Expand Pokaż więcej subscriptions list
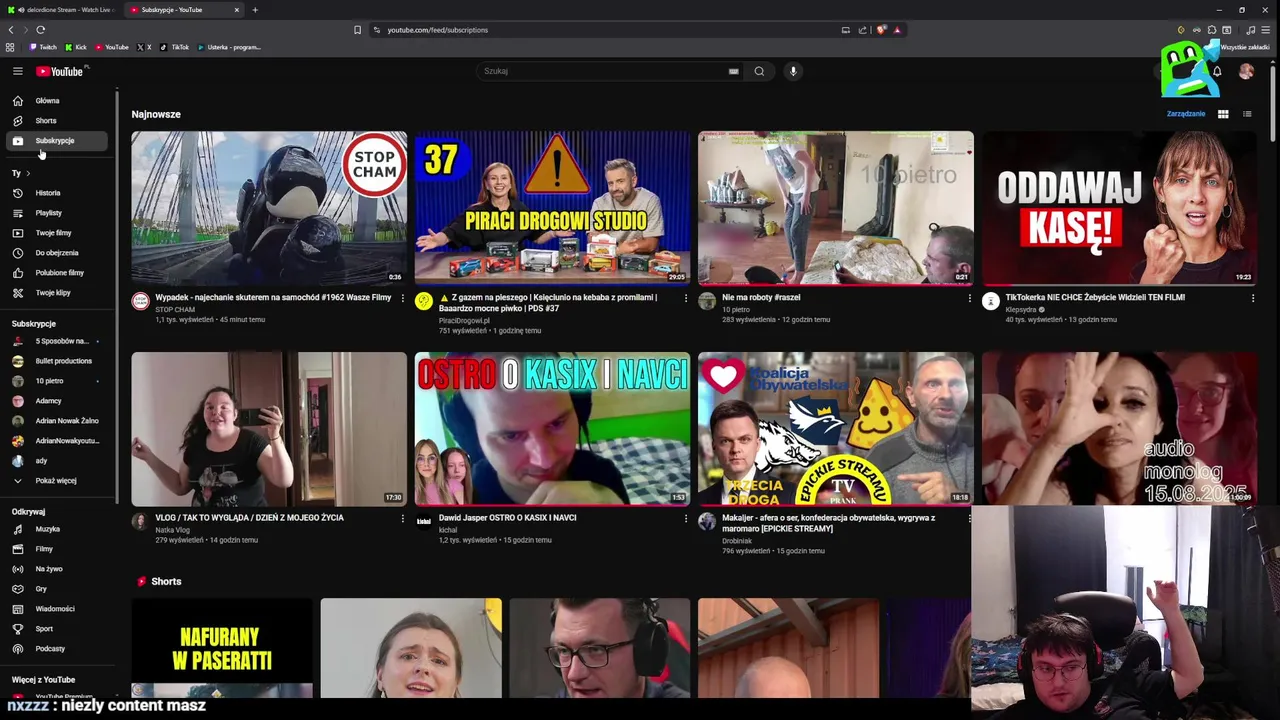 58,481
